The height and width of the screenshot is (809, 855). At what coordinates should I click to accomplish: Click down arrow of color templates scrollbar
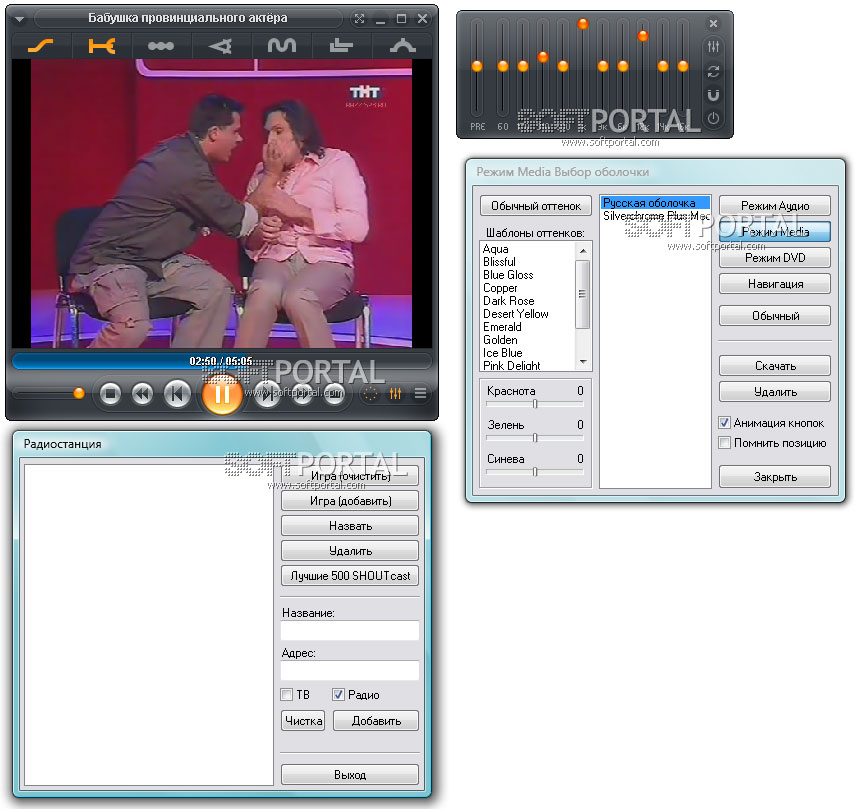[x=583, y=362]
